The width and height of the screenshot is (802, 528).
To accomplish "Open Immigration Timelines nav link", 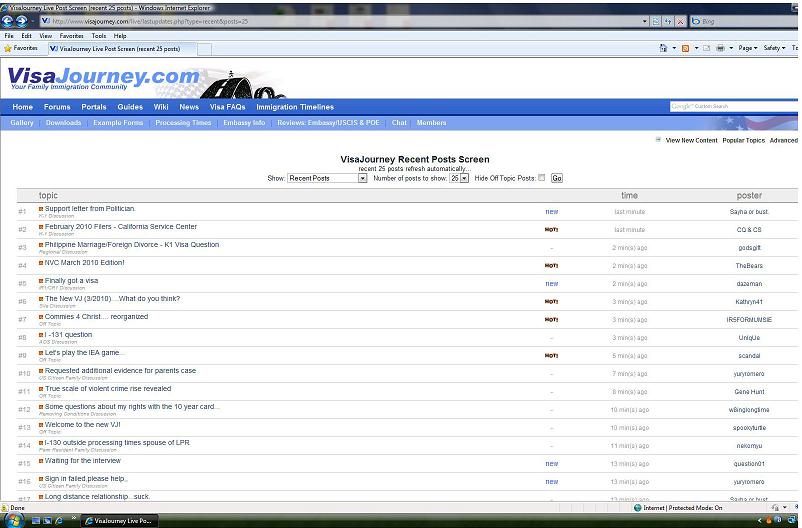I will (295, 107).
